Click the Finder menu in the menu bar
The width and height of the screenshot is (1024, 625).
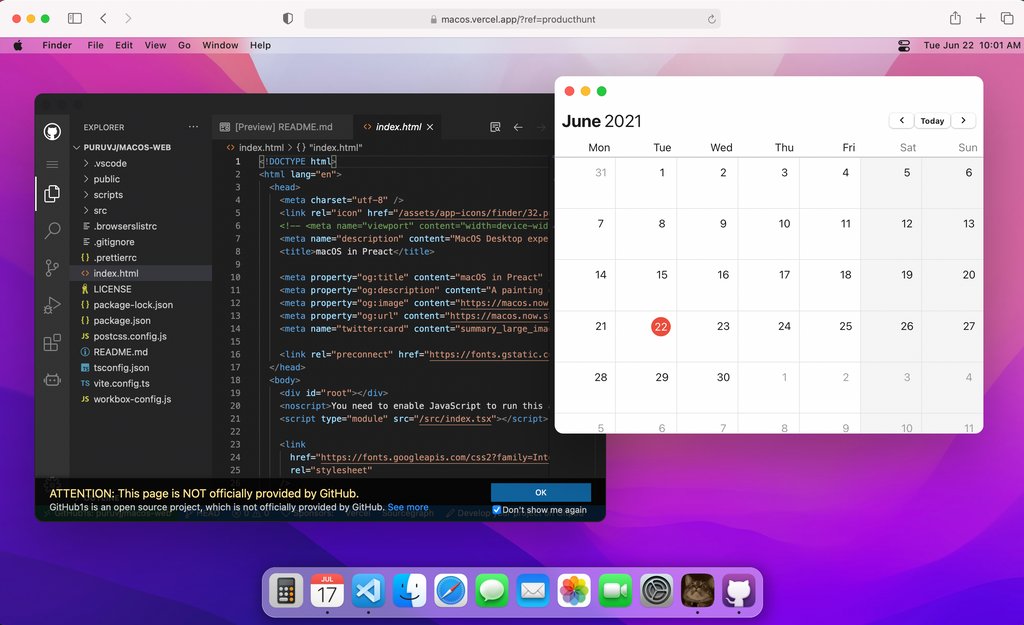(57, 46)
